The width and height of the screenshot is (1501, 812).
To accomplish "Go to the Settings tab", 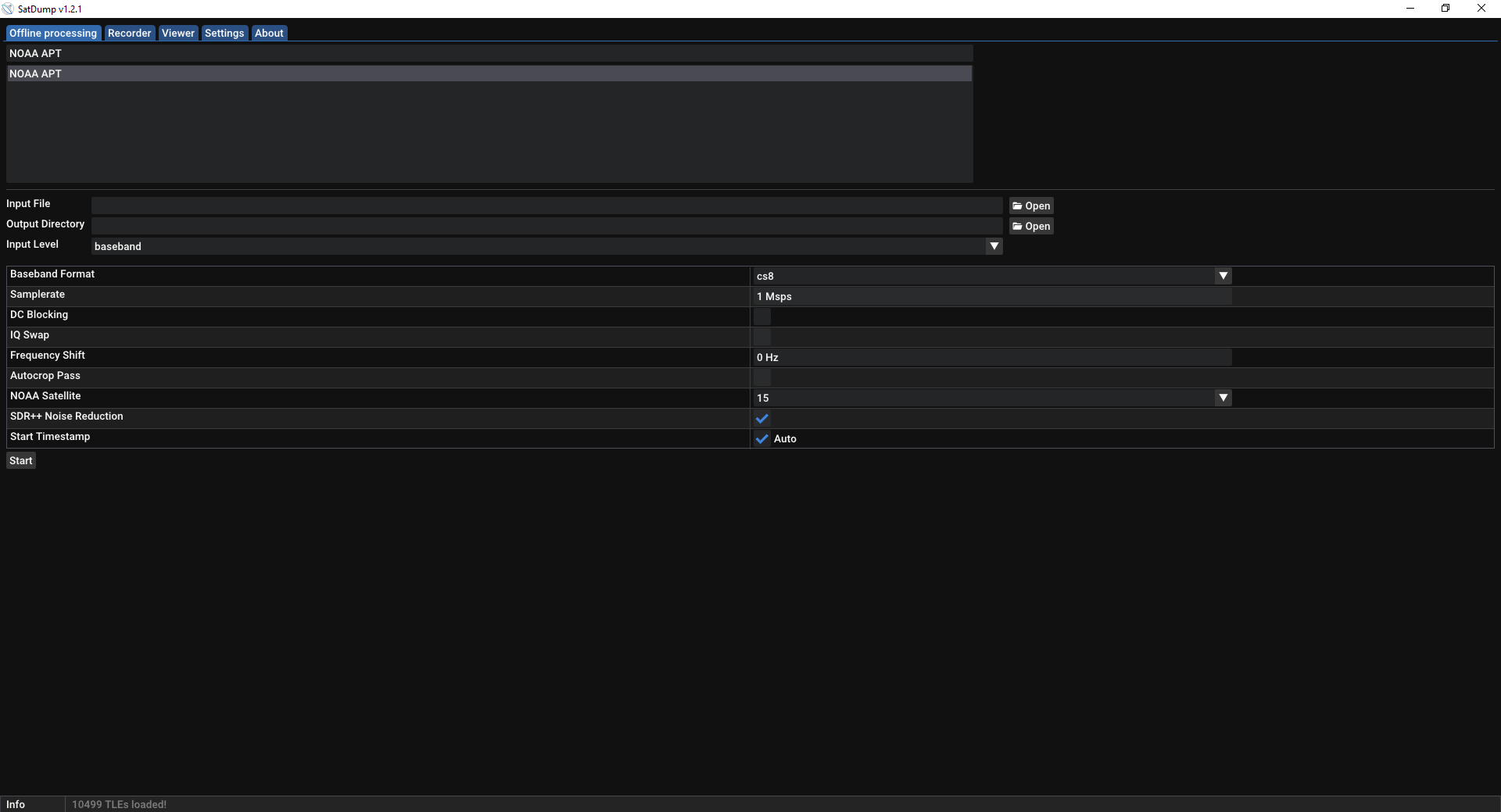I will (x=224, y=33).
